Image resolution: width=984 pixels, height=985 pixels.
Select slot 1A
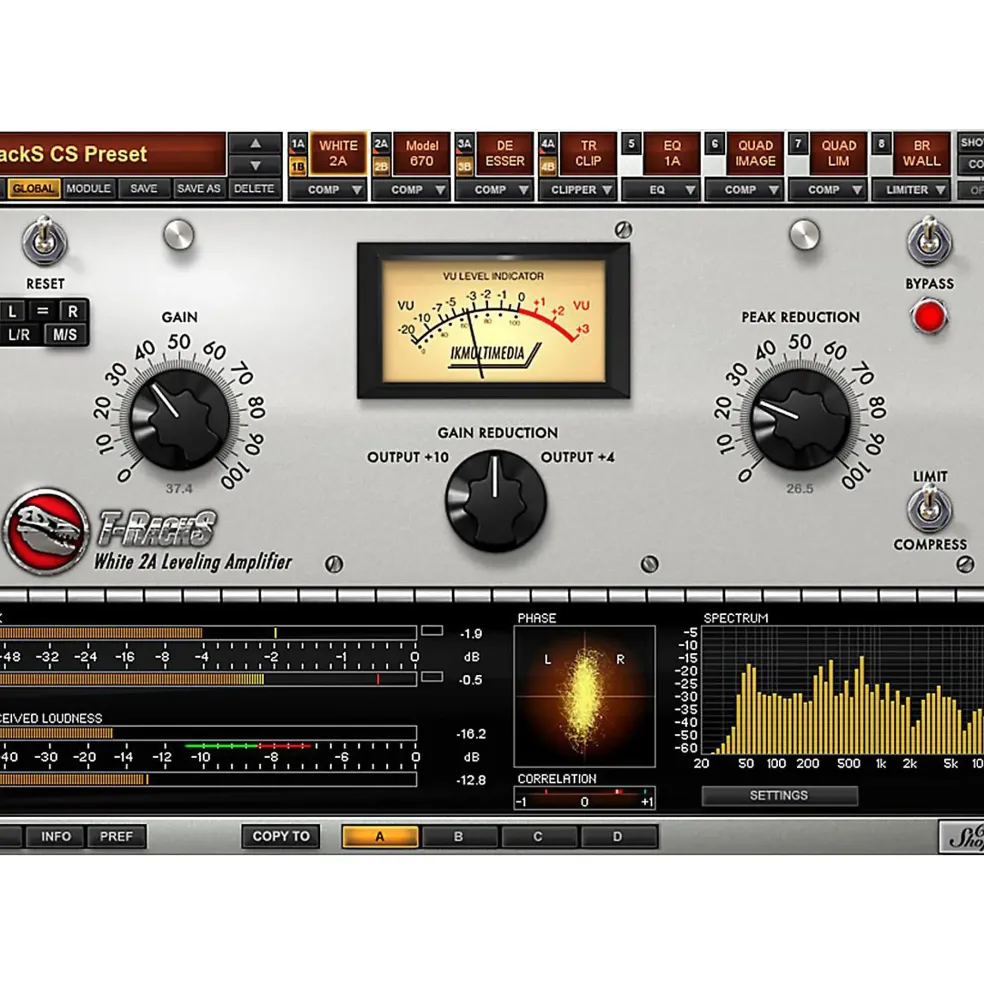click(x=298, y=144)
